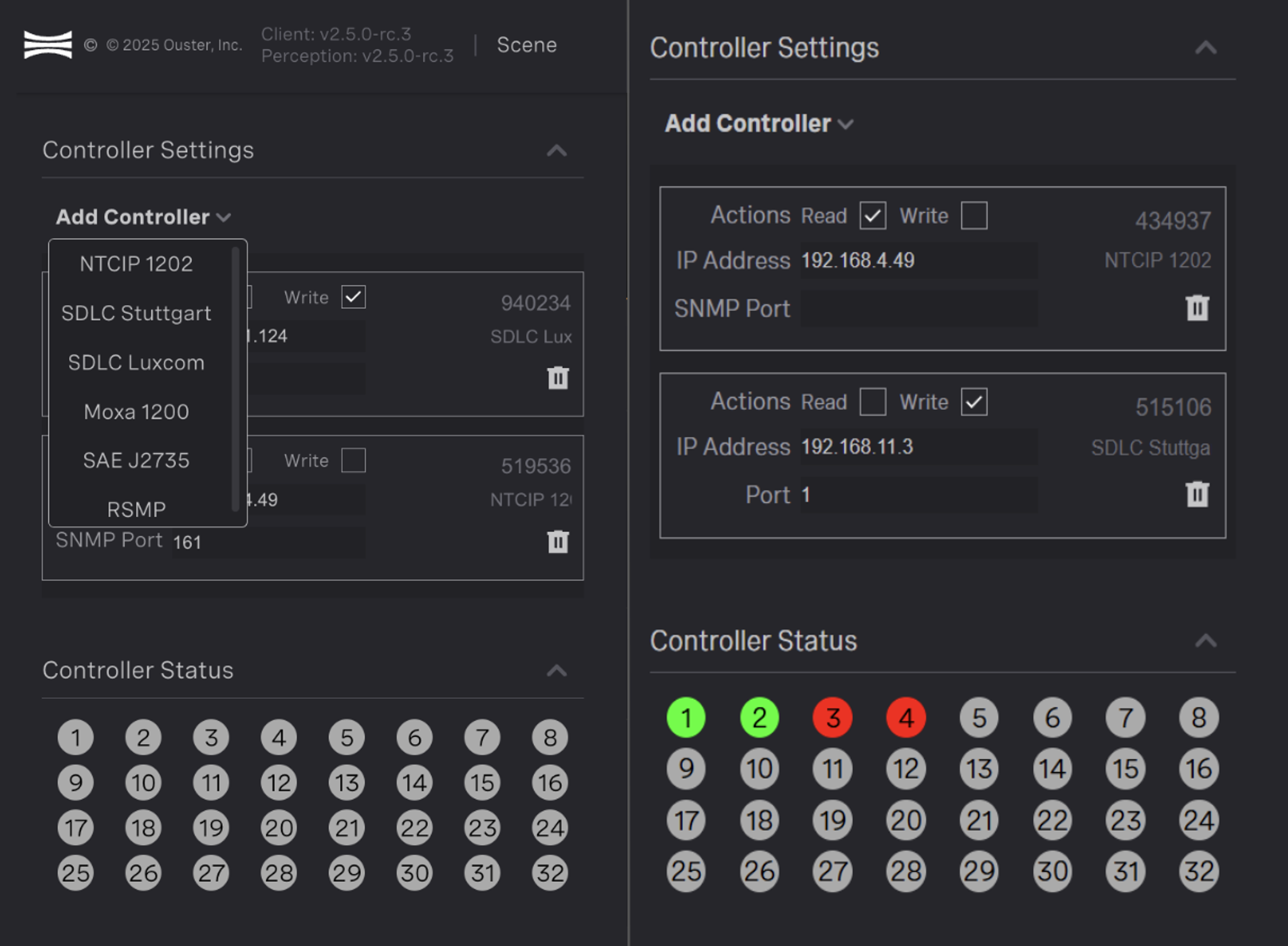Open the right Add Controller dropdown
Screen dimensions: 1288x946
tap(759, 123)
